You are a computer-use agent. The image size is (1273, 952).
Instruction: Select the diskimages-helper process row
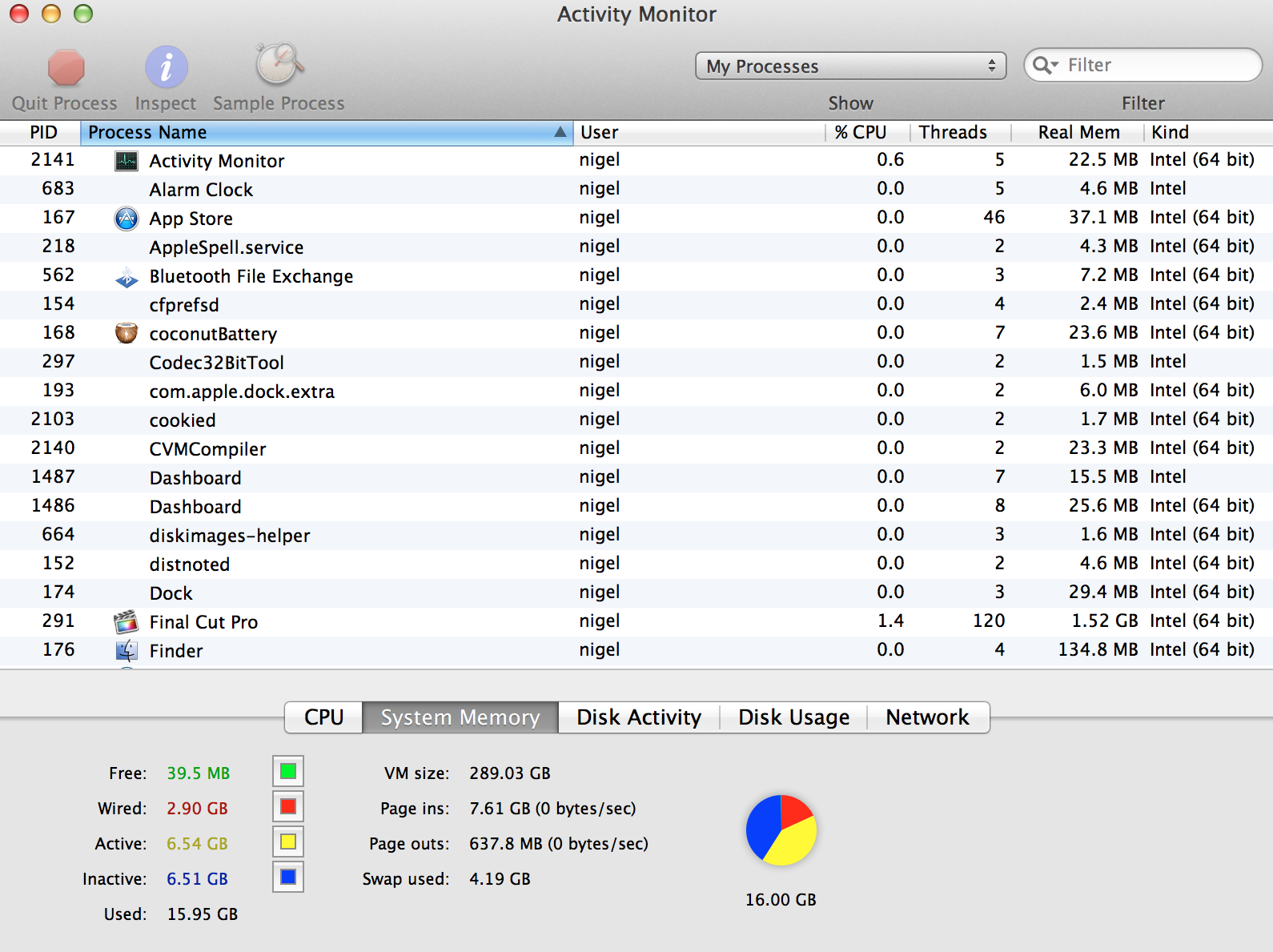tap(636, 536)
